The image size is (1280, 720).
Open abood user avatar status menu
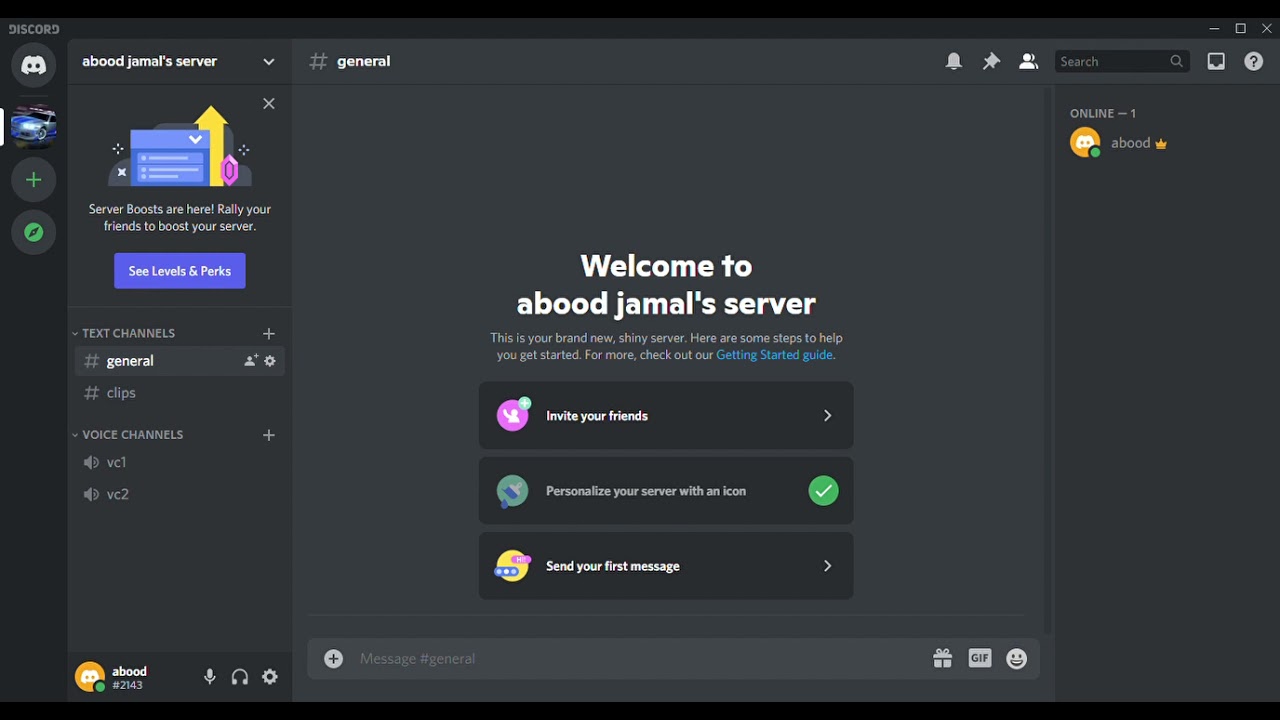click(90, 678)
